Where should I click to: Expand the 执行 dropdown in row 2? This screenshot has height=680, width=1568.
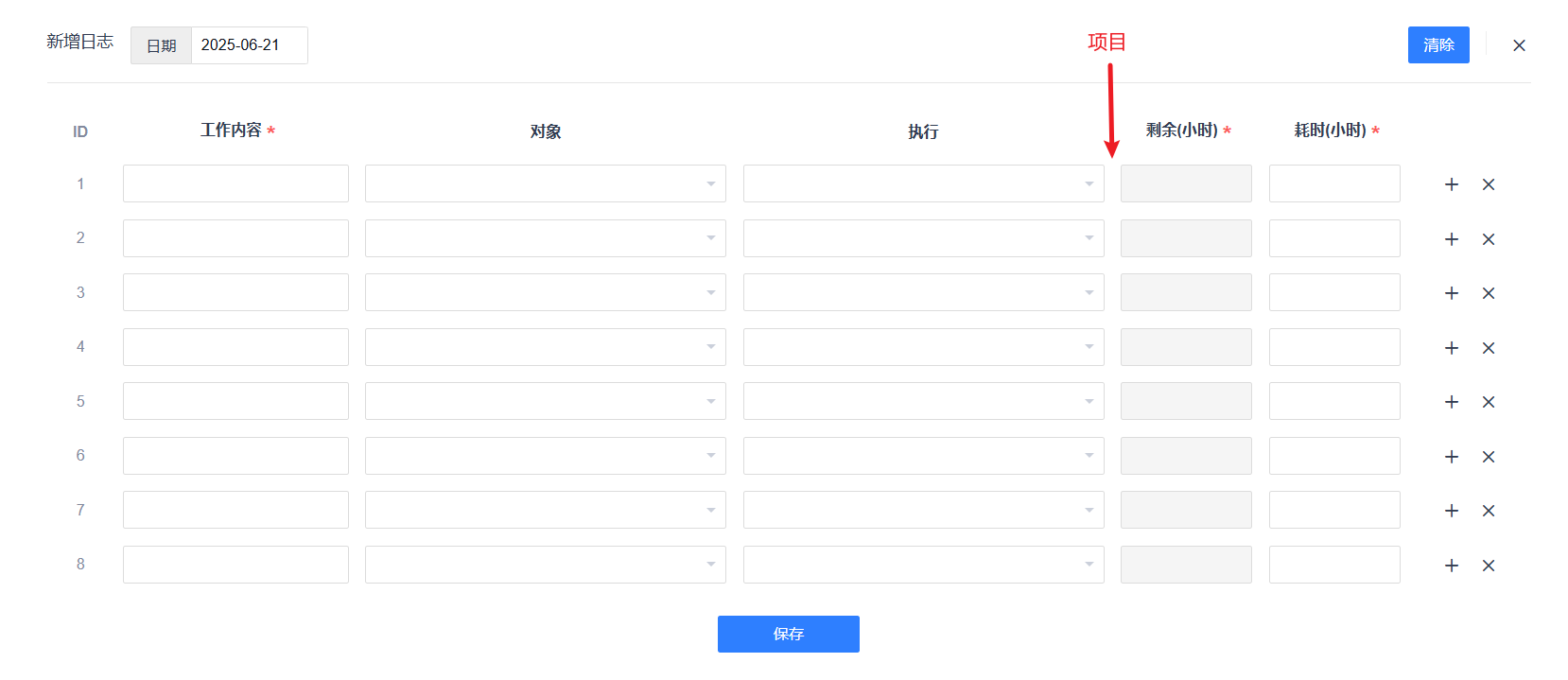(924, 238)
